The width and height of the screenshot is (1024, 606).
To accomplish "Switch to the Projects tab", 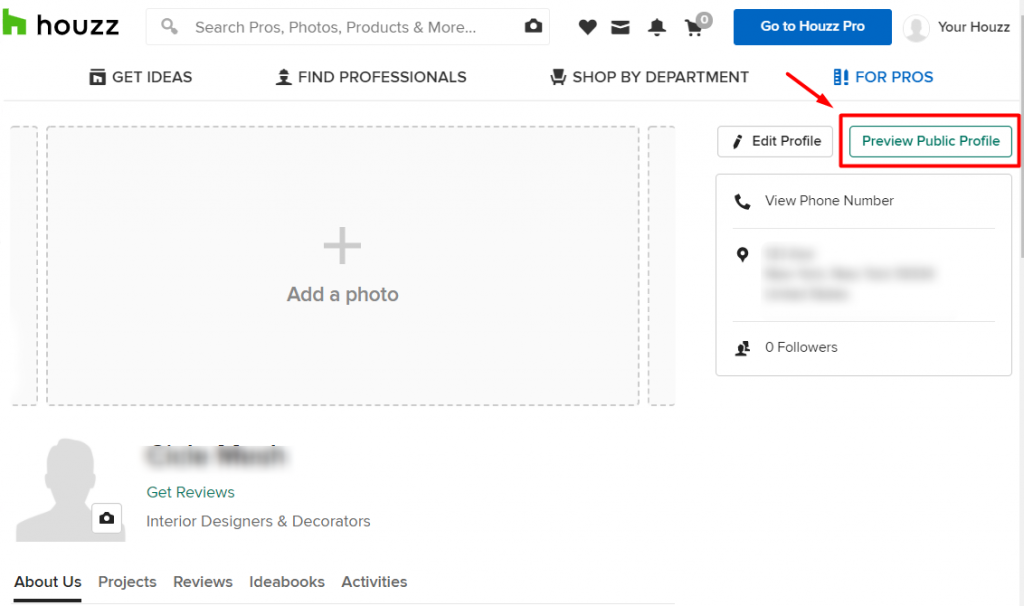I will point(127,582).
